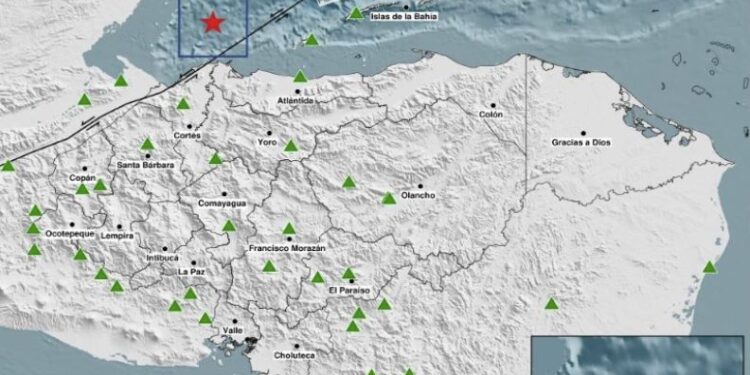Click the Francisco Morazán label
750x375 pixels.
287,248
